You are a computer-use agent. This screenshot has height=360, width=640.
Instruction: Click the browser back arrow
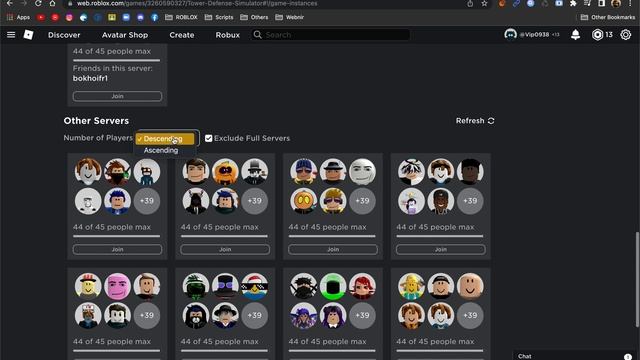(10, 3)
